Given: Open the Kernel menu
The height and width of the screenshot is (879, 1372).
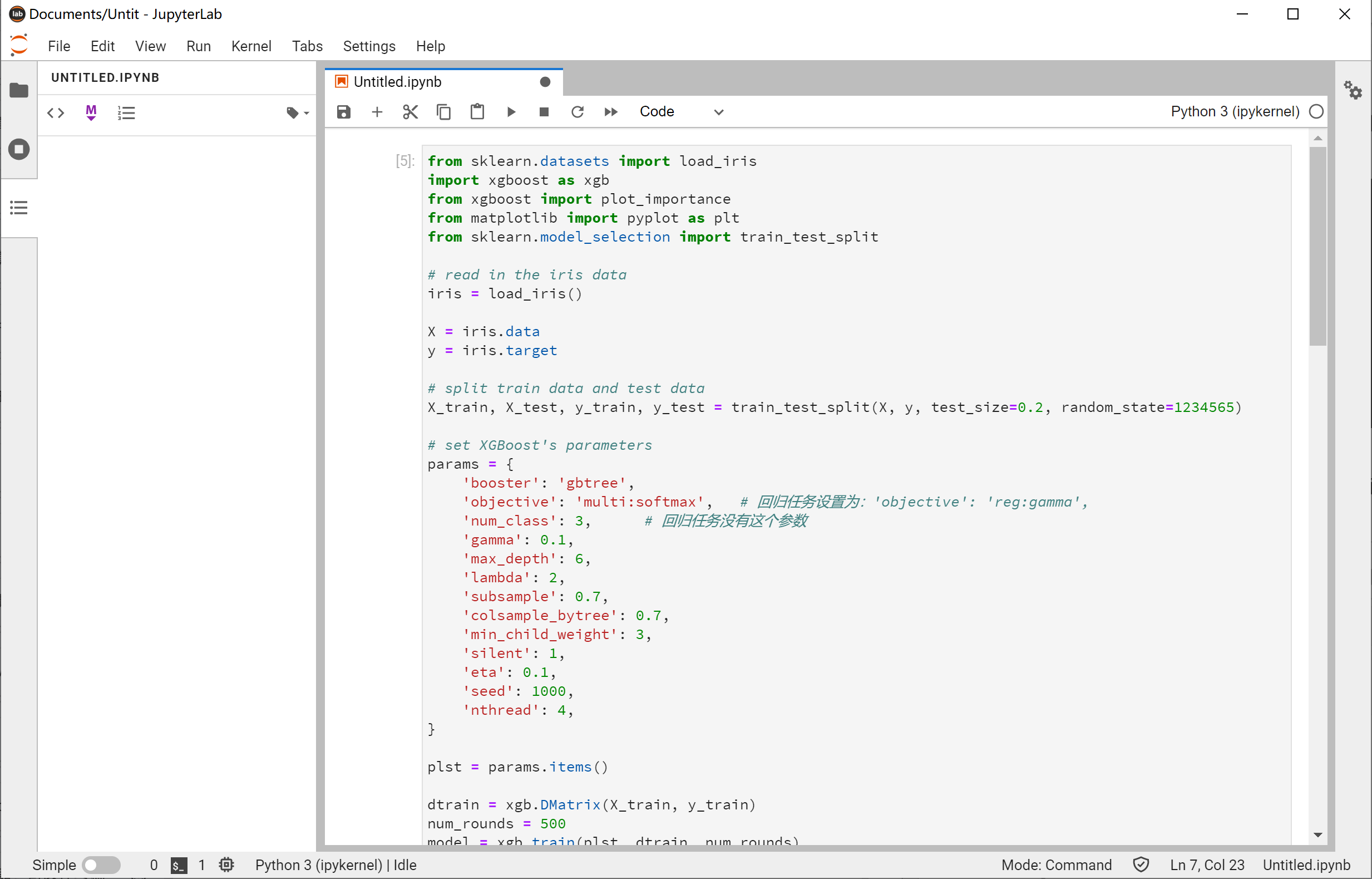Looking at the screenshot, I should (x=251, y=46).
